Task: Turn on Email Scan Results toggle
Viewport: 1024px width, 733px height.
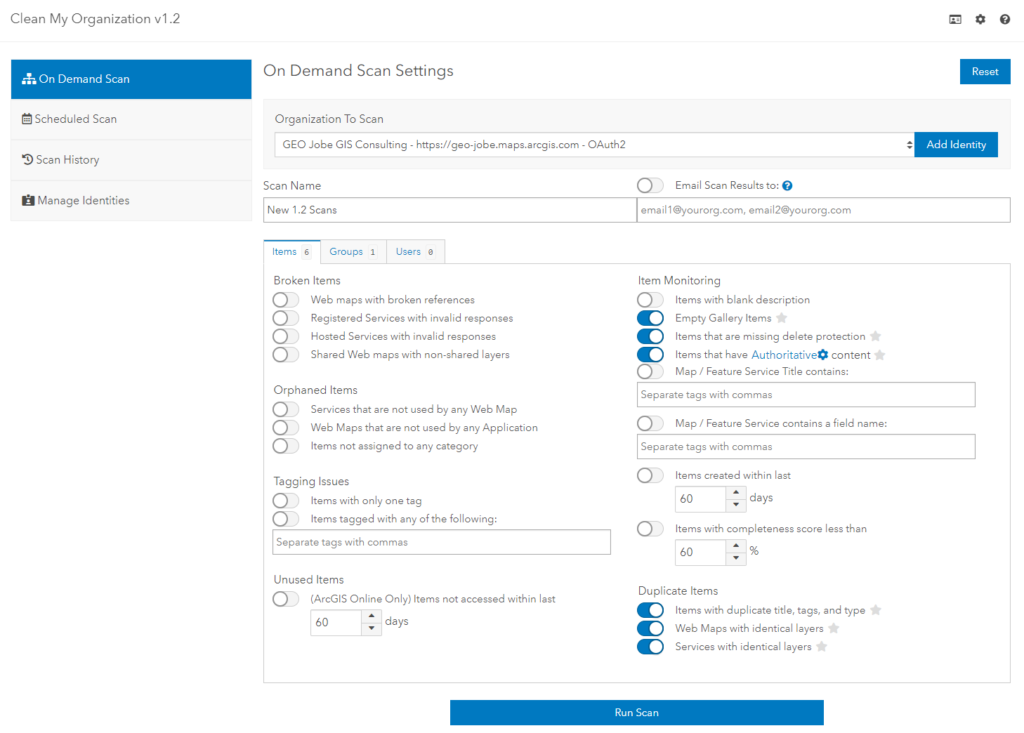Action: (x=650, y=186)
